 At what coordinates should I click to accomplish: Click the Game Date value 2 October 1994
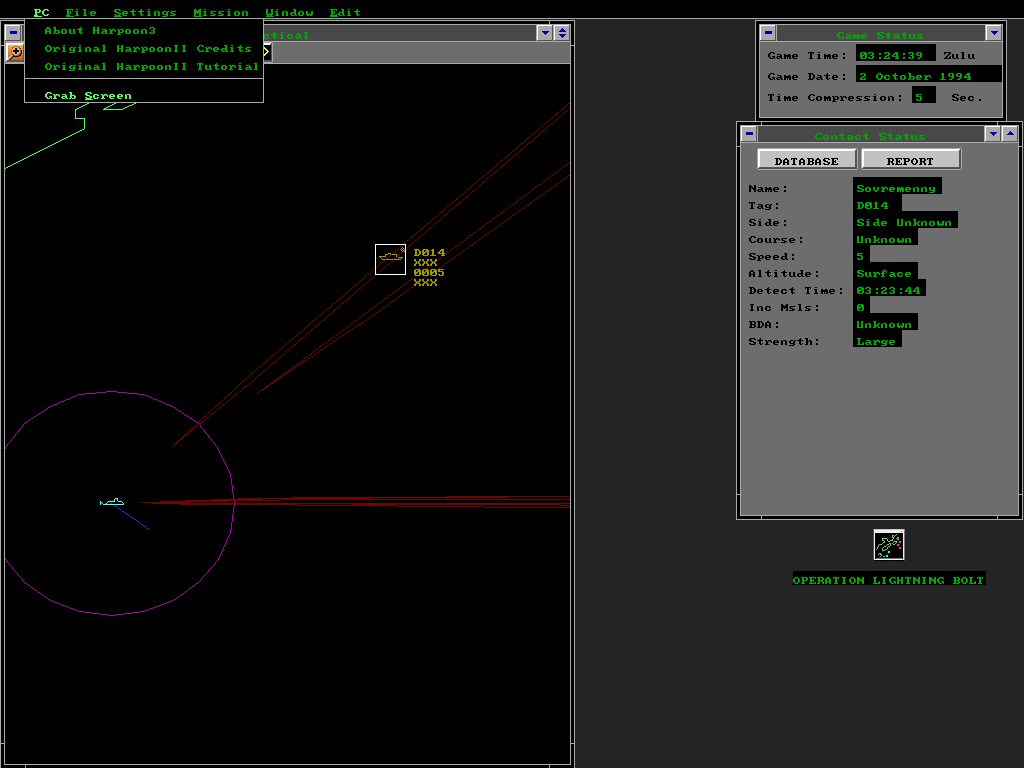tap(928, 76)
